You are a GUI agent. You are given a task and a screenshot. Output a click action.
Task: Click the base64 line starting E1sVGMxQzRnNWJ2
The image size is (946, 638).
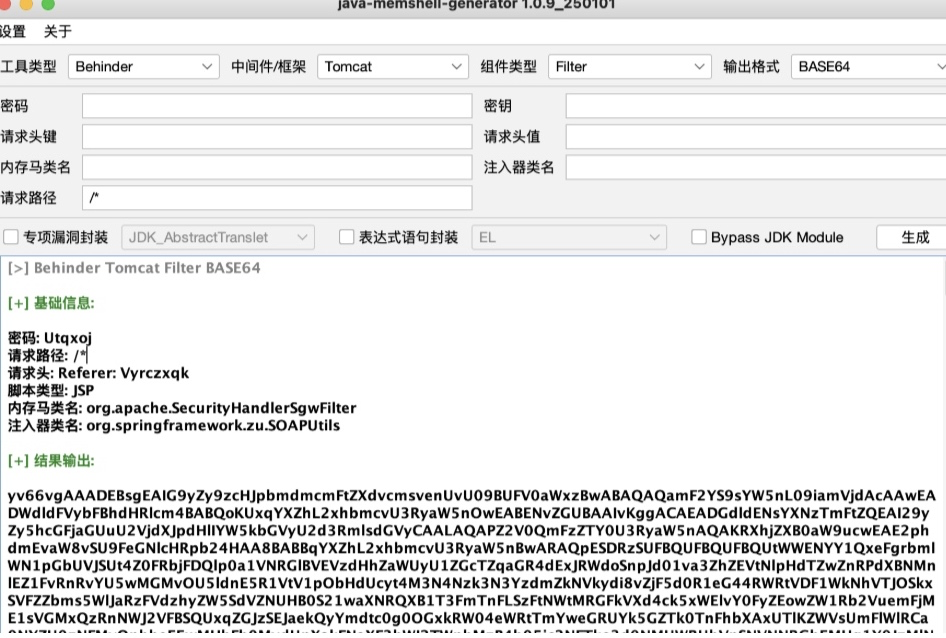coord(468,618)
